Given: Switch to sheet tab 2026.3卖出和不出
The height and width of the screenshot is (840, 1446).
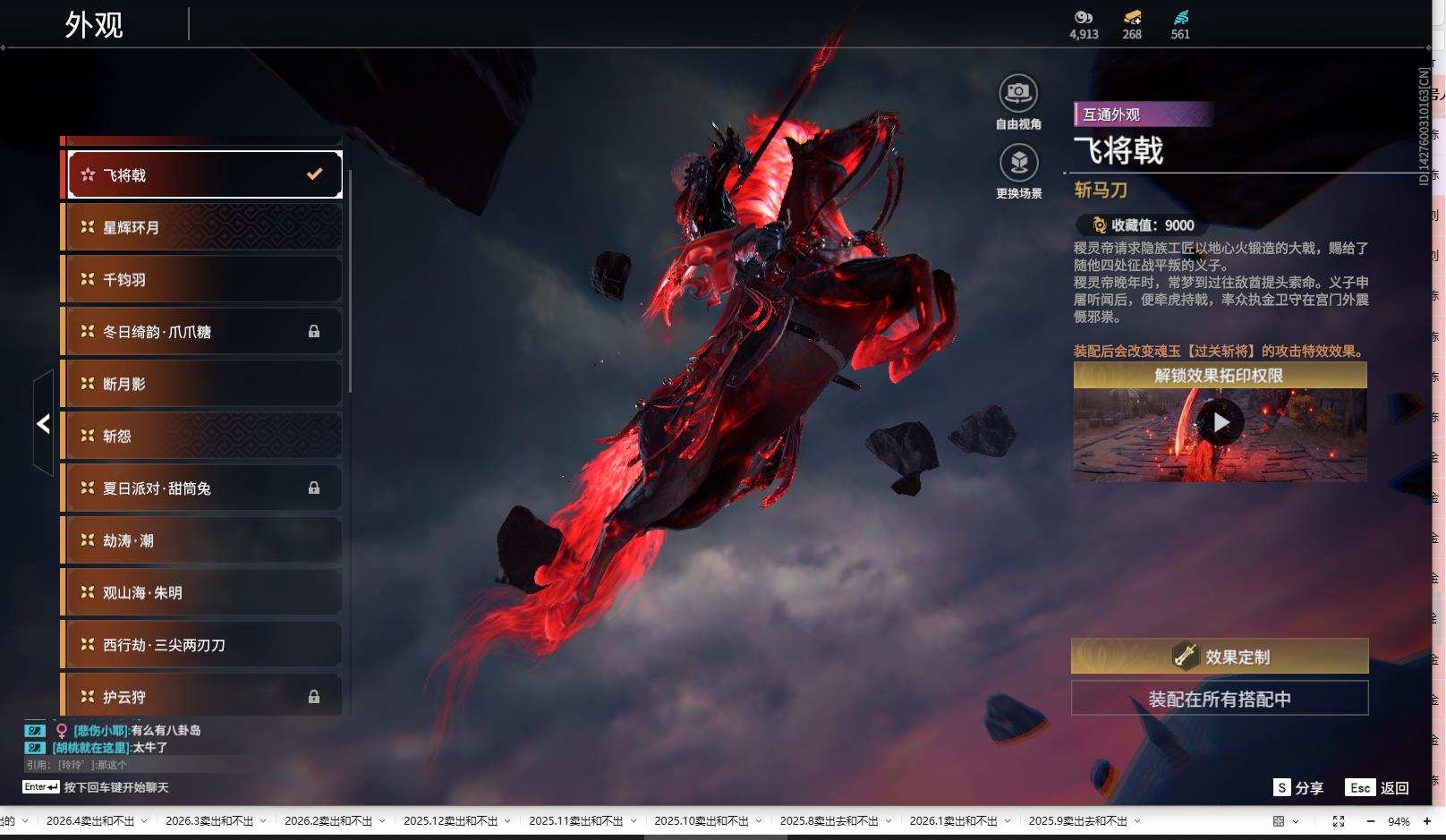Looking at the screenshot, I should tap(209, 821).
